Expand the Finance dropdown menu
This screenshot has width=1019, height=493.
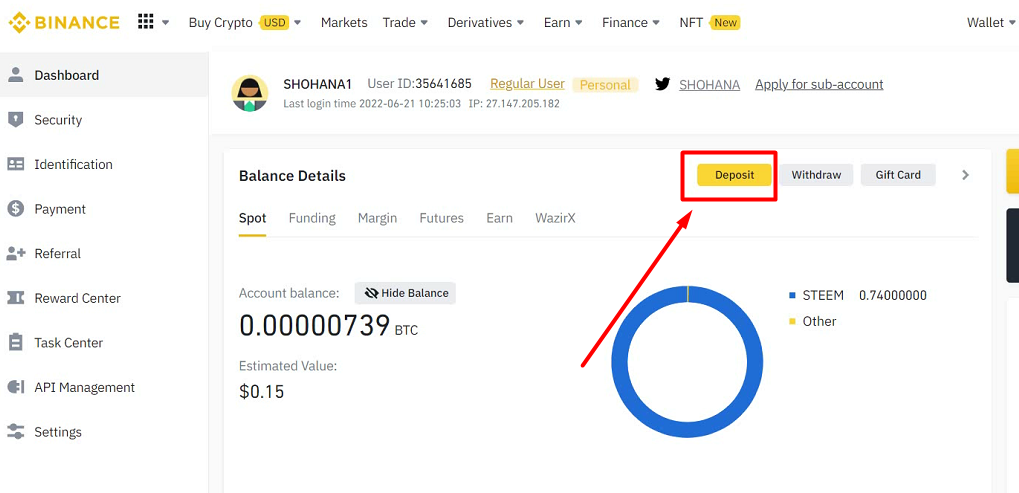click(x=656, y=23)
